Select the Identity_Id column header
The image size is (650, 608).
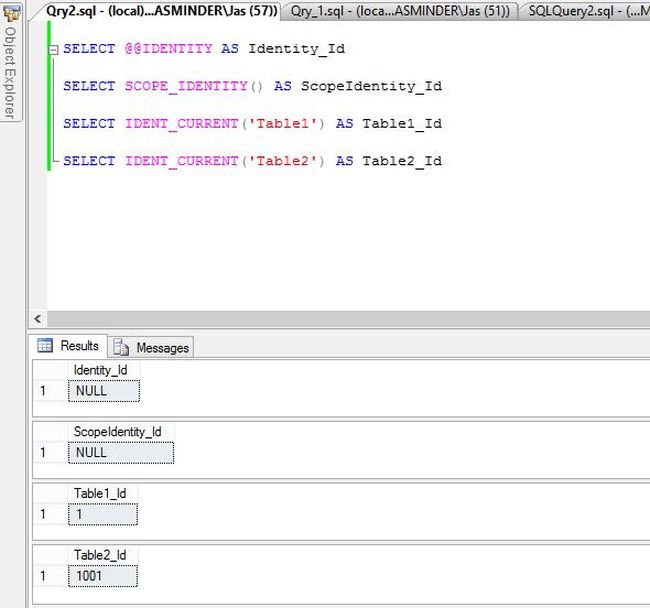click(104, 370)
